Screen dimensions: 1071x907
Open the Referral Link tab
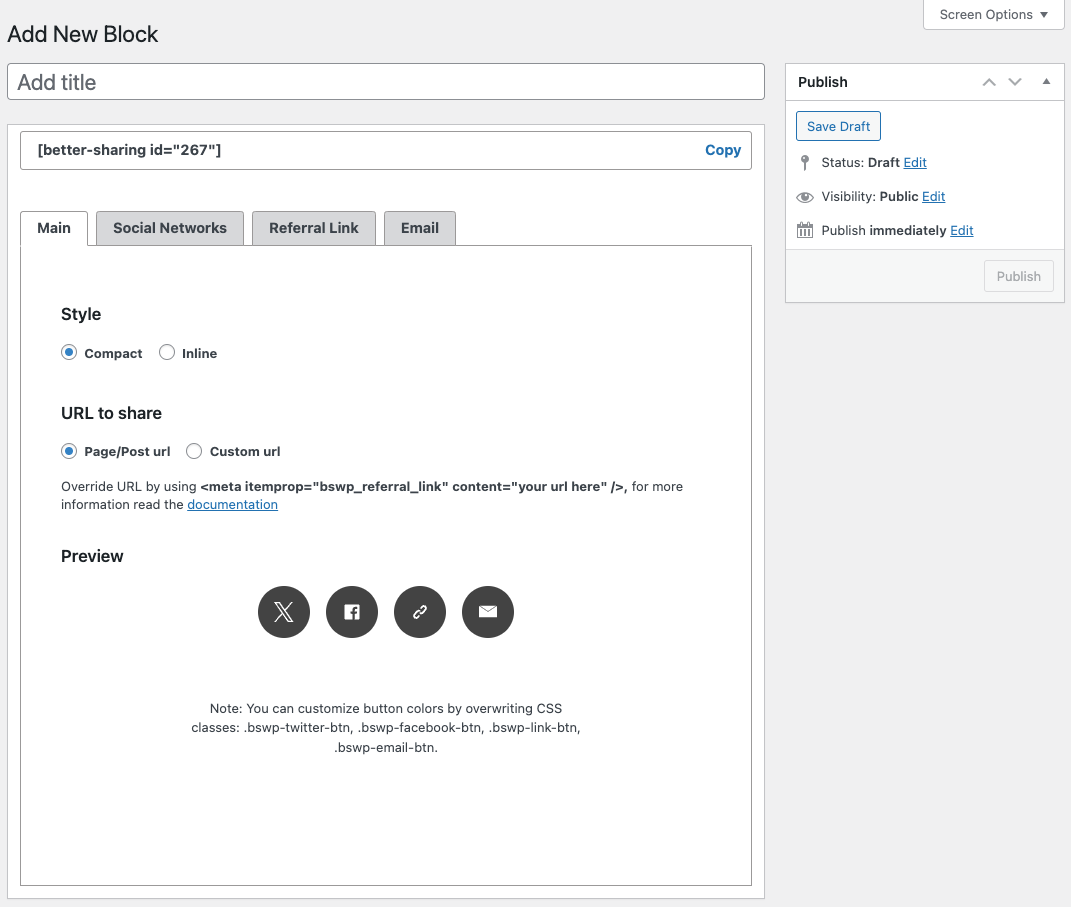313,228
